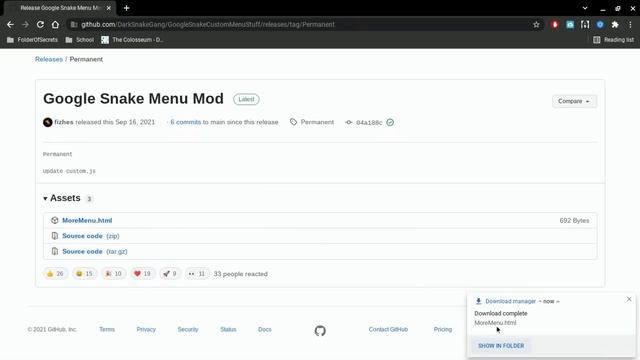Click the package icon beside MoreMenu.html
The height and width of the screenshot is (360, 640).
[x=55, y=220]
